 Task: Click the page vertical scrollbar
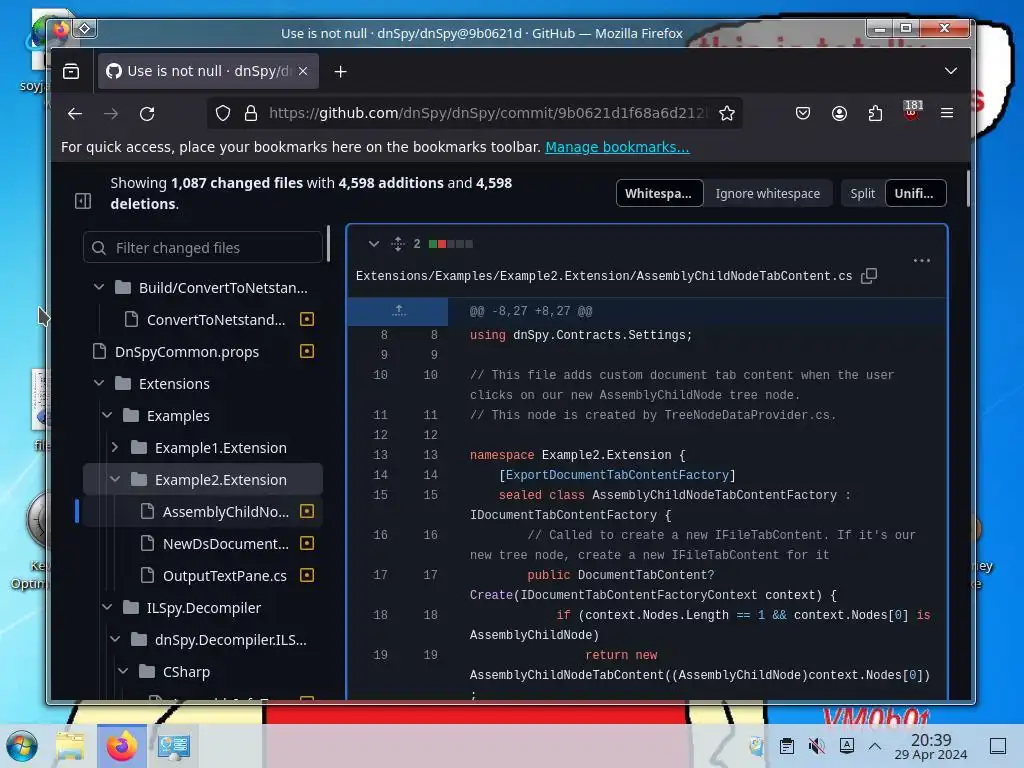968,189
